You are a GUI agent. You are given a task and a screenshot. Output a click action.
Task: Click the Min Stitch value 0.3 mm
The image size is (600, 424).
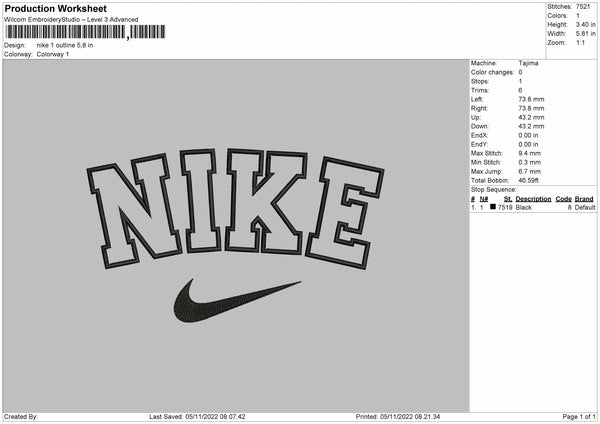coord(530,162)
